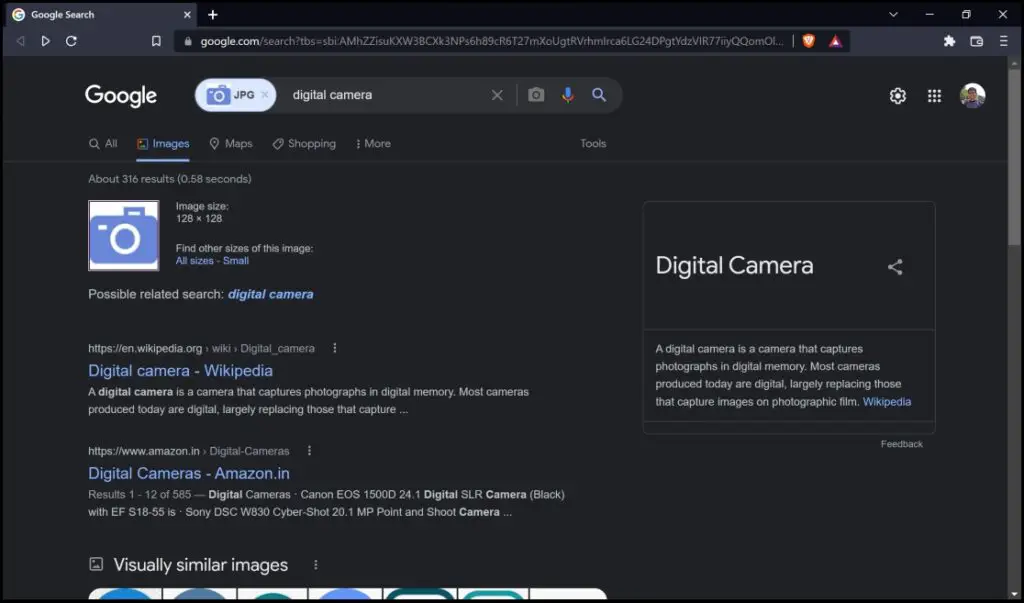Open the Small size link
This screenshot has width=1024, height=603.
click(x=236, y=261)
